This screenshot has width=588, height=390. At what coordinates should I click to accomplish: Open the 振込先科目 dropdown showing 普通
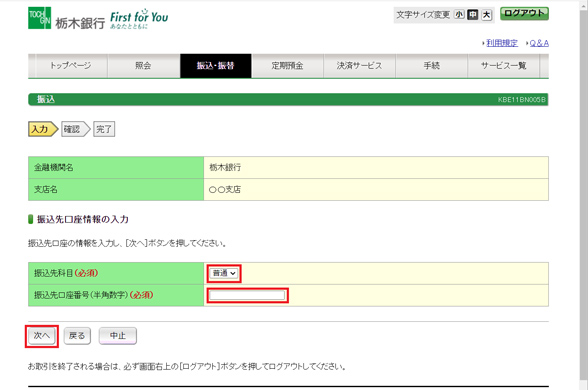tap(224, 273)
